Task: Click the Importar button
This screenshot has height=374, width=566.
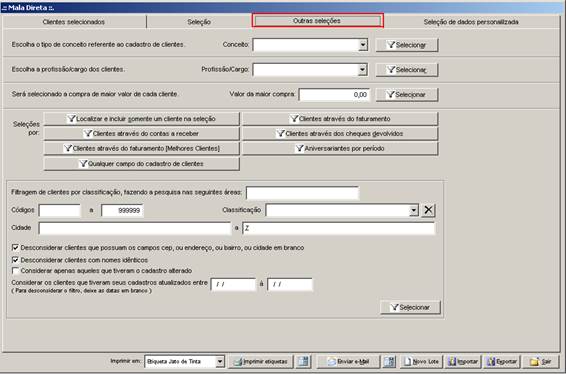Action: 463,361
